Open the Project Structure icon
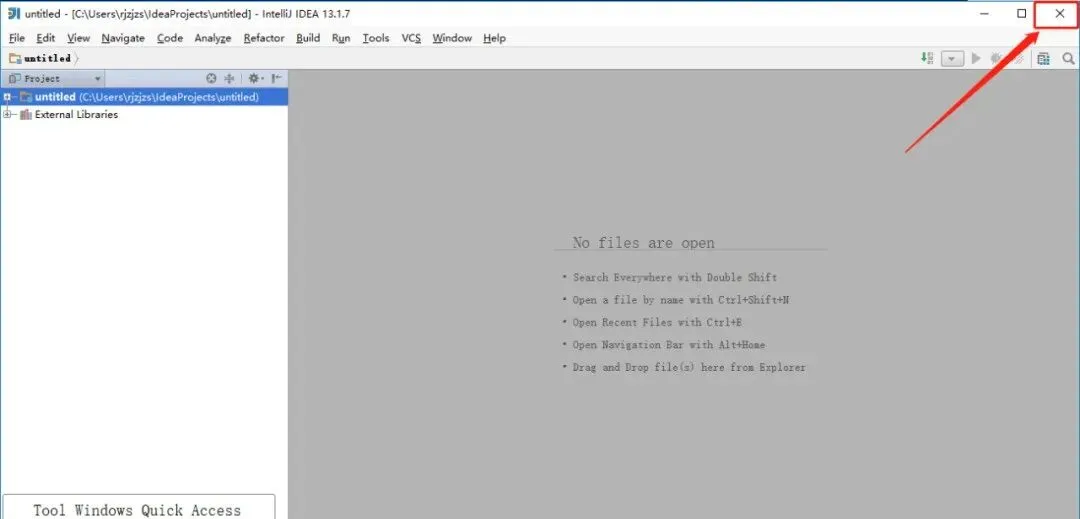 (x=1043, y=59)
